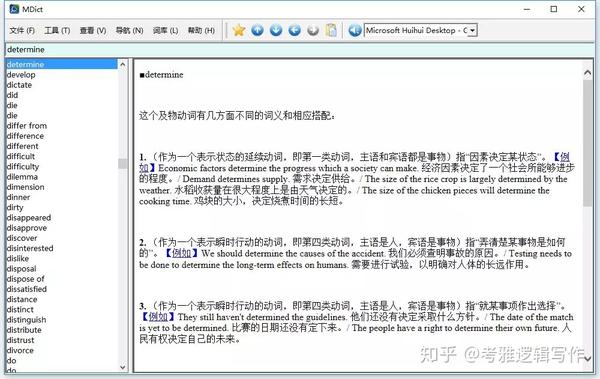Select differ from in the word list

click(27, 126)
